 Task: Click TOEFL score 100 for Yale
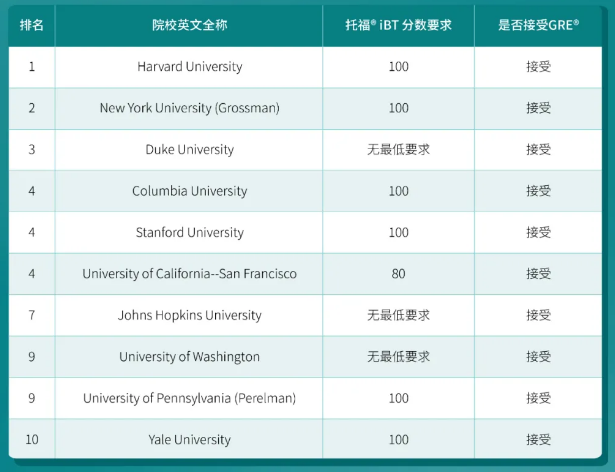pos(398,439)
